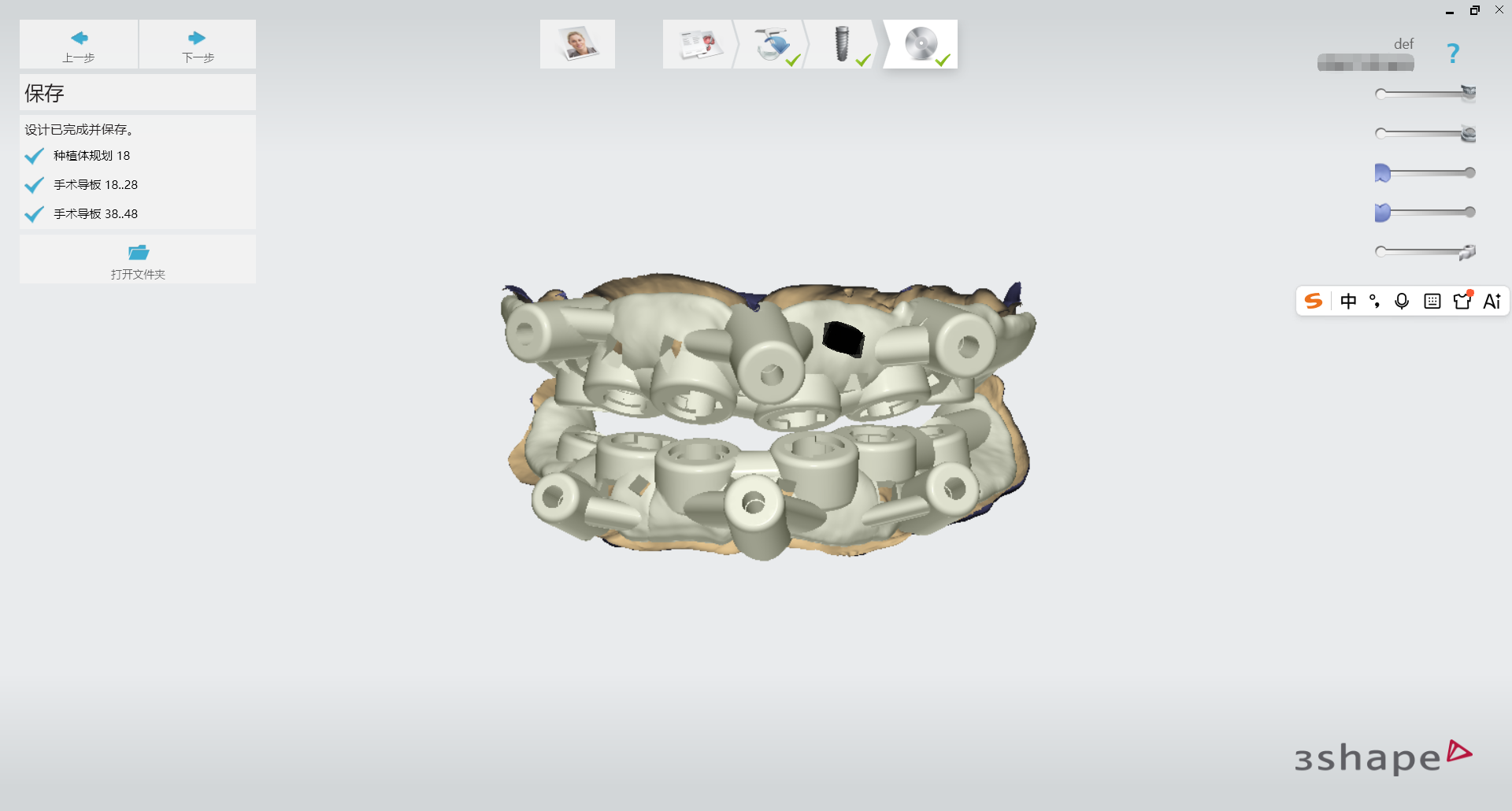Click the upper blue guide icon
The height and width of the screenshot is (811, 1512).
pos(1382,172)
